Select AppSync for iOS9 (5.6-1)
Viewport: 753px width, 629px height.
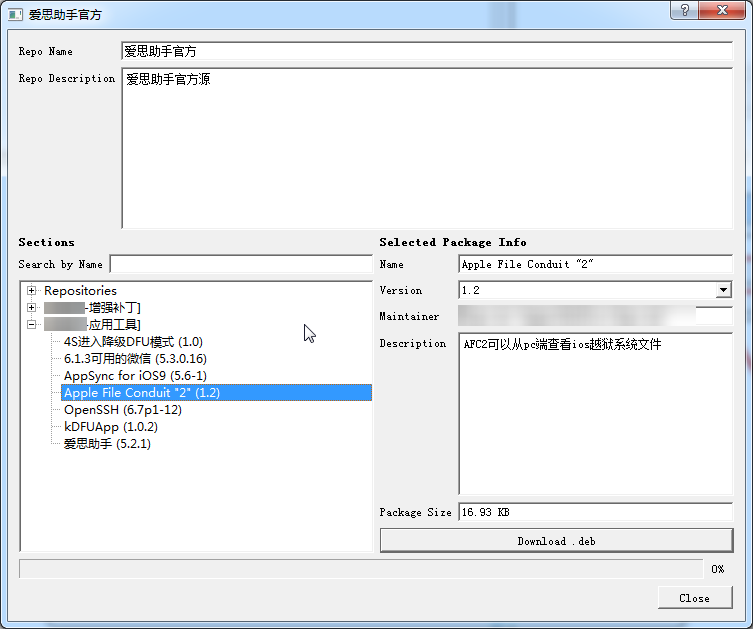(x=135, y=375)
